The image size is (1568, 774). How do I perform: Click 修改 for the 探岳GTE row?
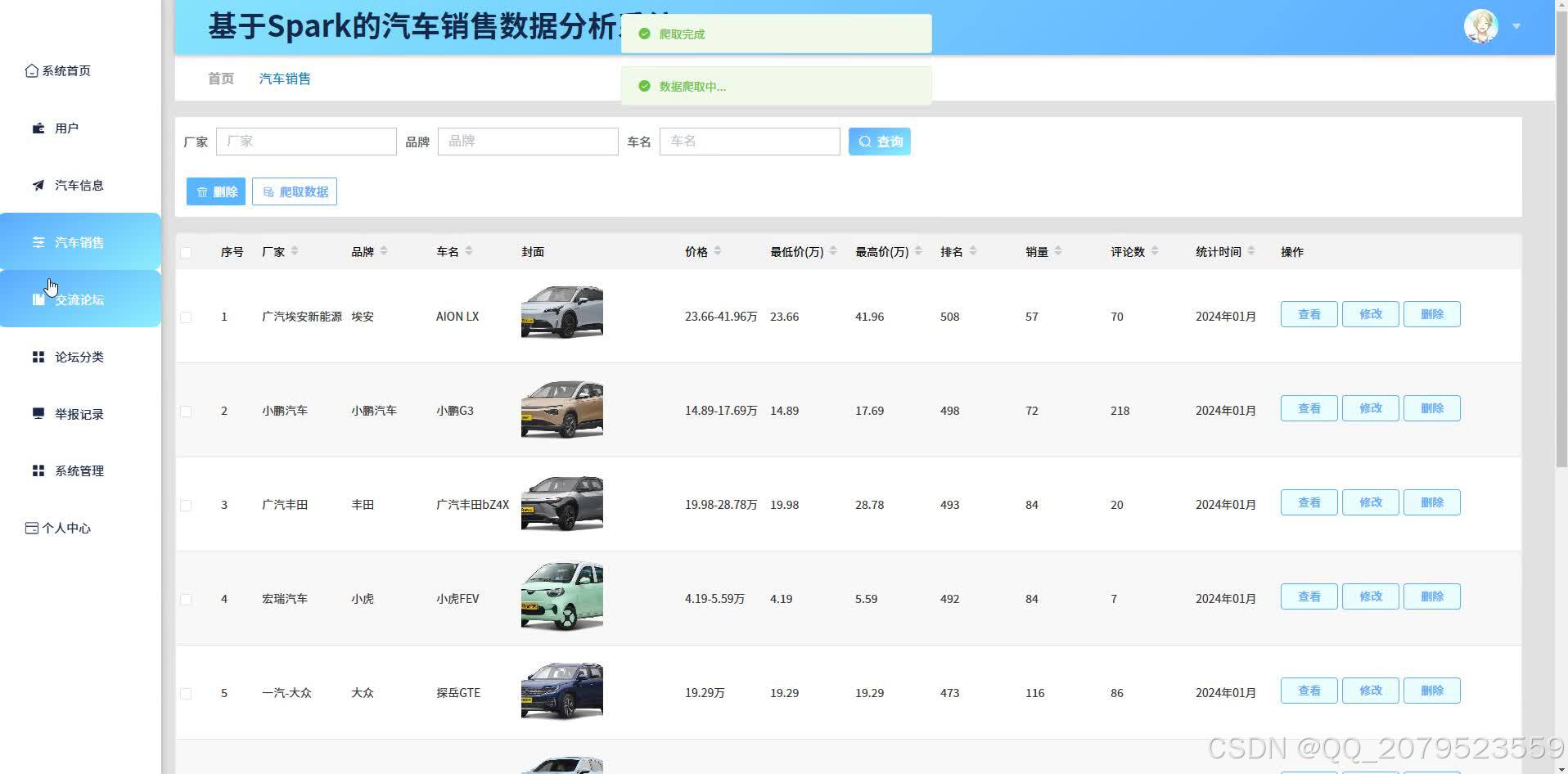1371,691
